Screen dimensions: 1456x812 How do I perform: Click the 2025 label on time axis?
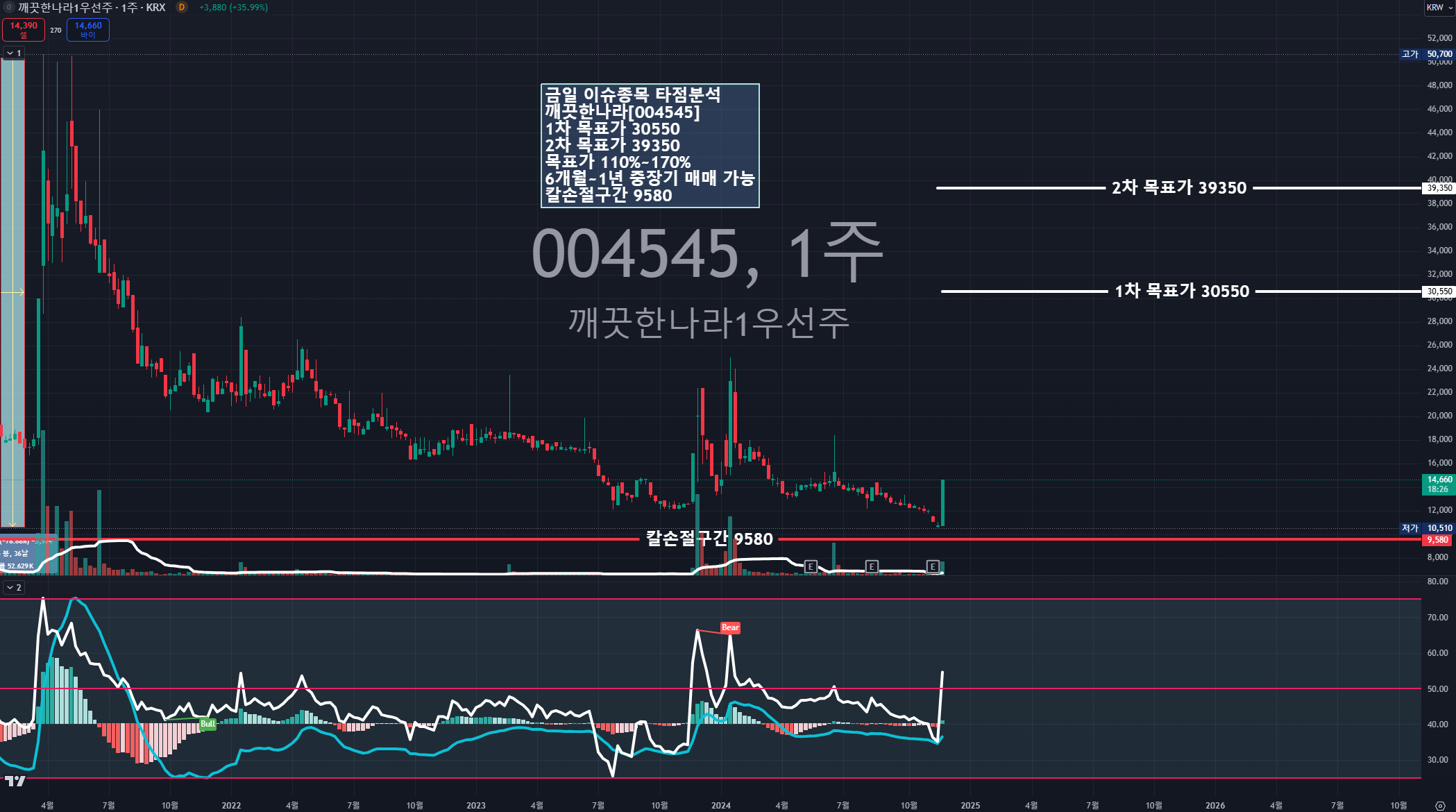tap(970, 806)
